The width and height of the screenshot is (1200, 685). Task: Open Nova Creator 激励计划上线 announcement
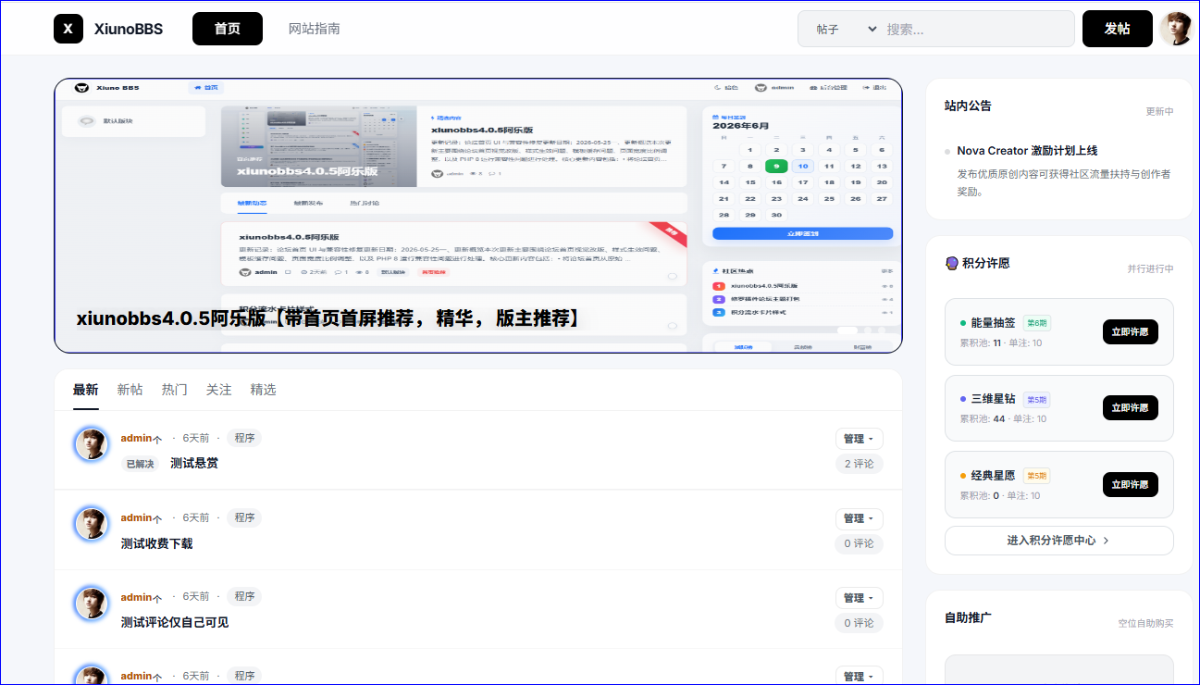(1027, 151)
